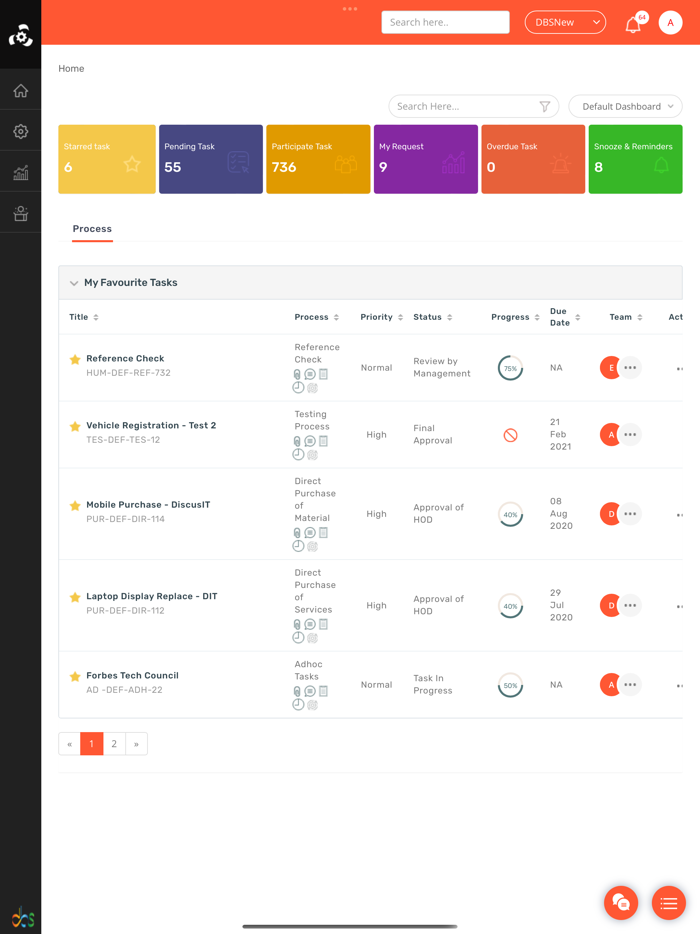Click the three dots handle in header
Image resolution: width=700 pixels, height=934 pixels.
pos(350,9)
